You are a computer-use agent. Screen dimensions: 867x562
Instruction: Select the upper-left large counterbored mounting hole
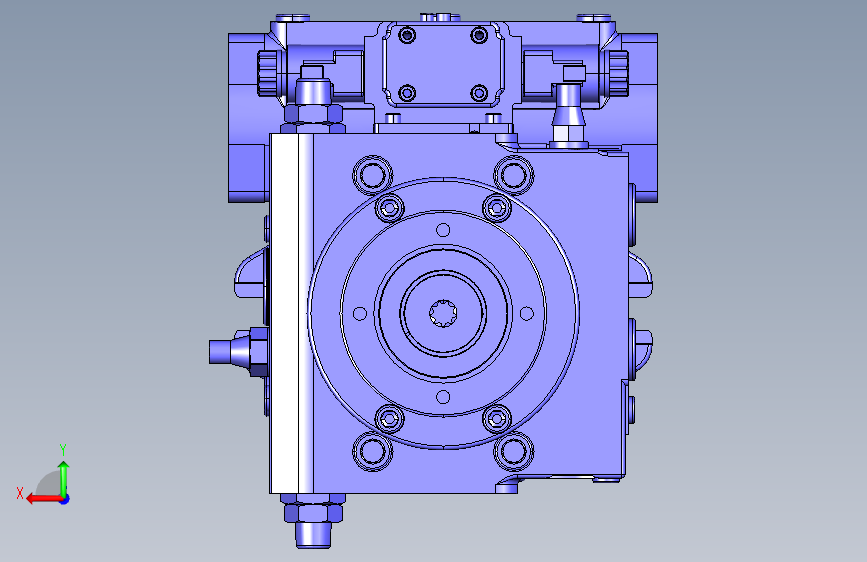373,175
